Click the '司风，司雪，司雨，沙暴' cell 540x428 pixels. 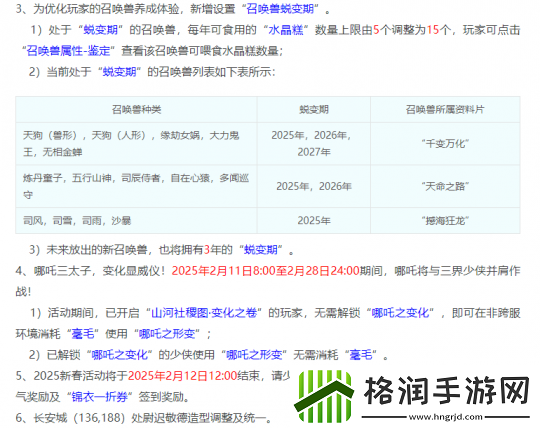tap(136, 220)
